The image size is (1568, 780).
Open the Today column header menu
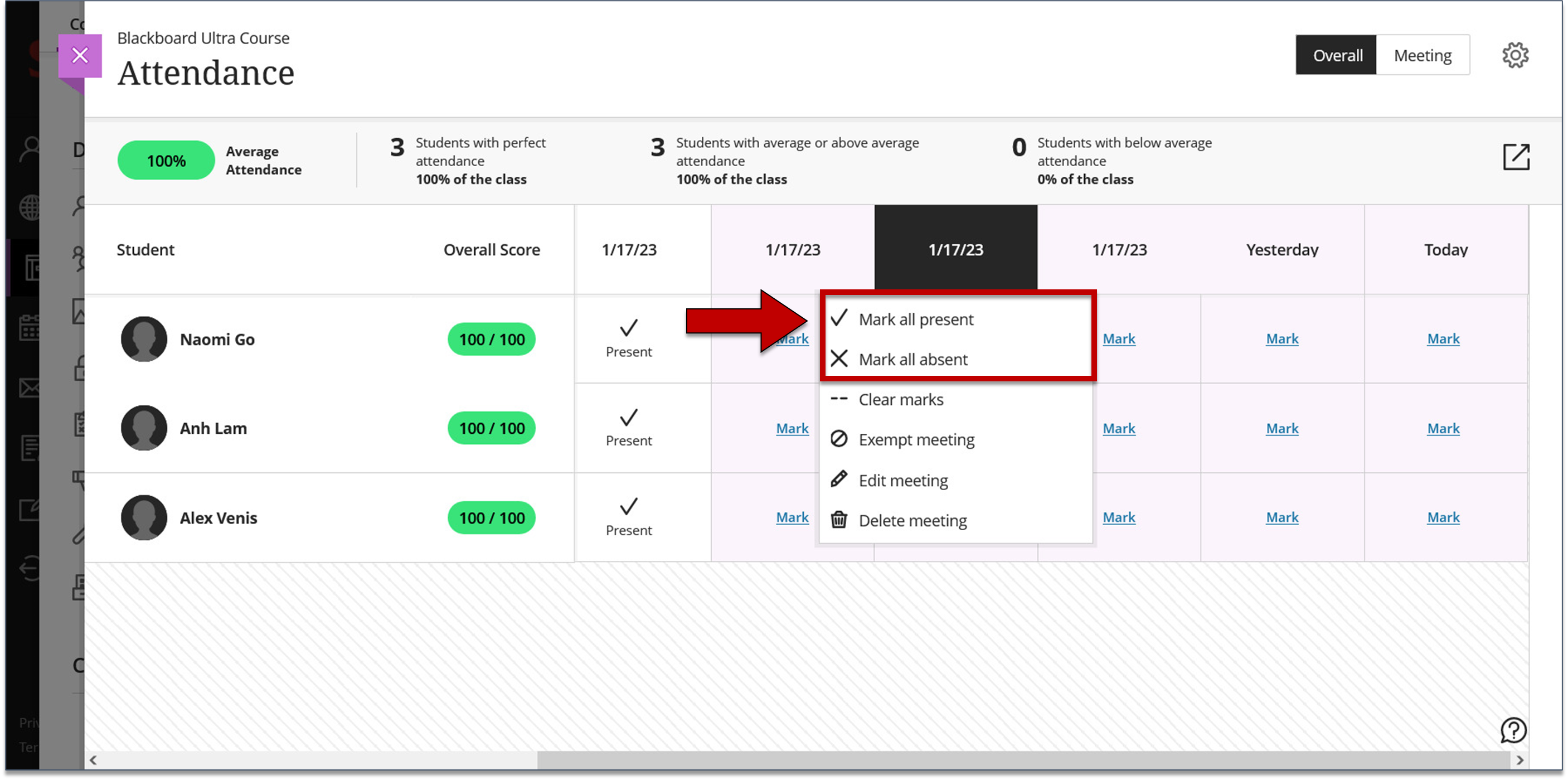pyautogui.click(x=1446, y=250)
